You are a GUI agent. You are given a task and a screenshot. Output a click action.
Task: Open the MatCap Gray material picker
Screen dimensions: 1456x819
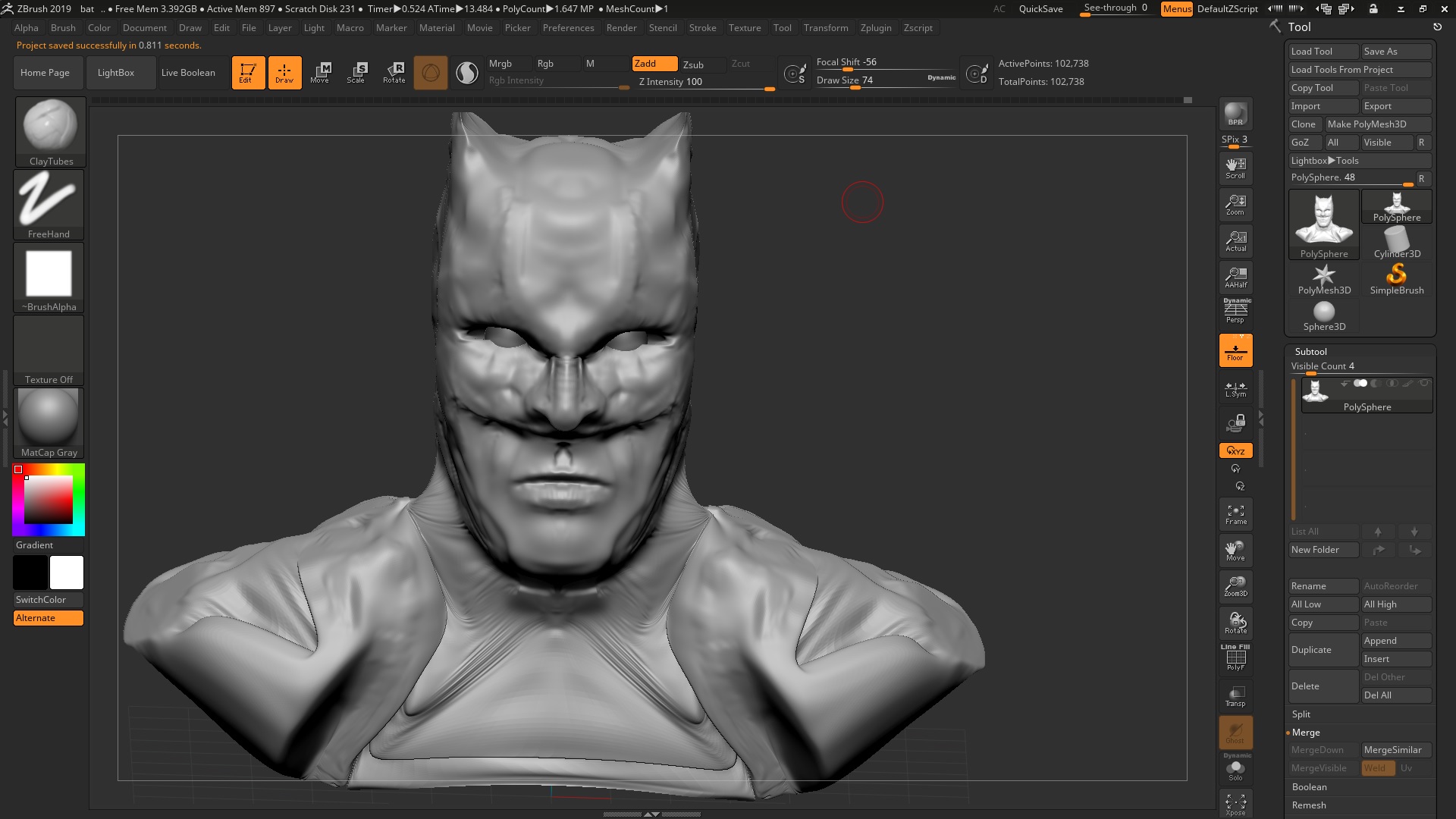point(49,423)
